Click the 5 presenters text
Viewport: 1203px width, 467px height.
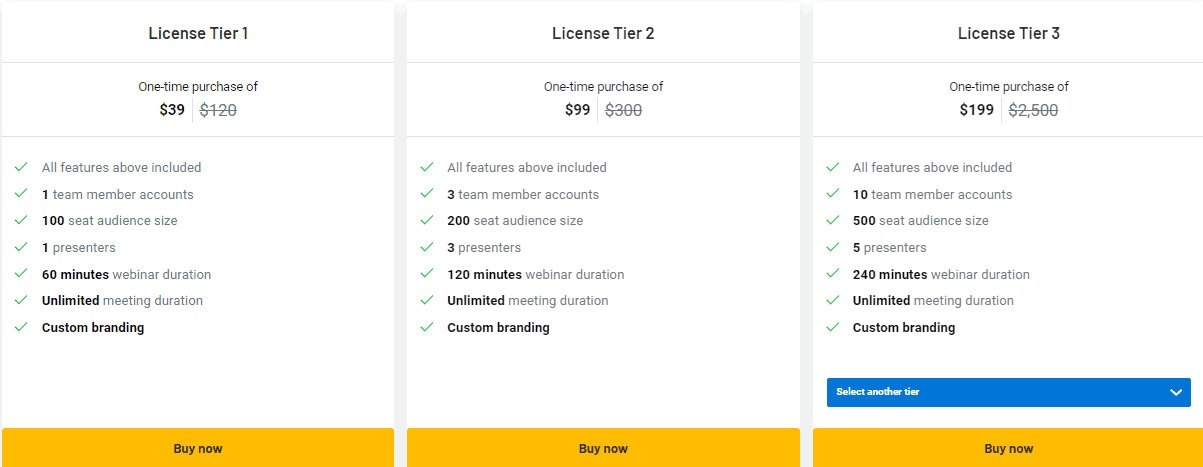click(890, 247)
